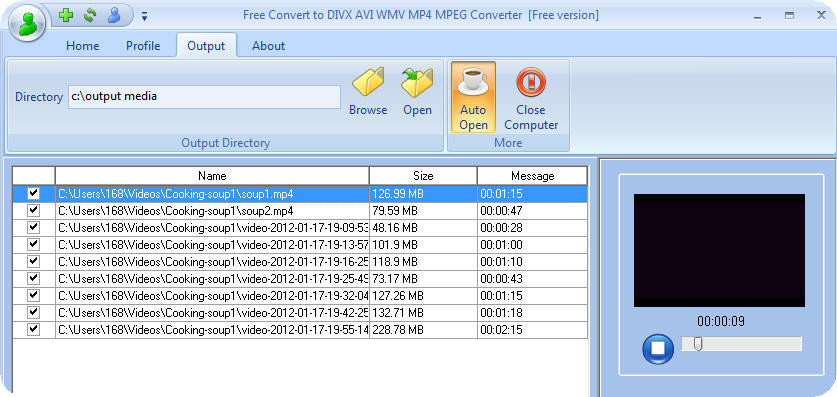This screenshot has width=837, height=397.
Task: Click the 126.99 MB size cell
Action: [x=423, y=194]
